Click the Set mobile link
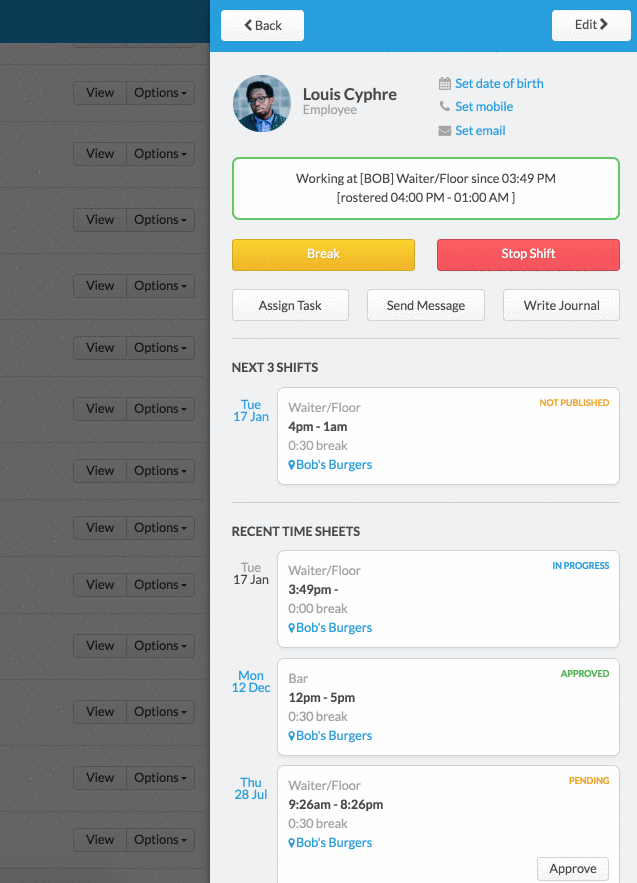637x883 pixels. [484, 107]
